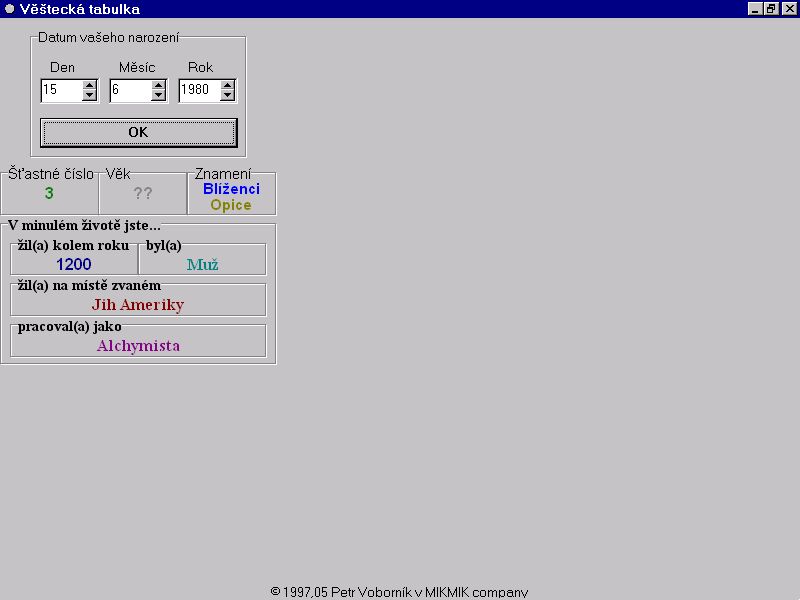Restore the window using title bar button
This screenshot has height=600, width=800.
click(771, 9)
